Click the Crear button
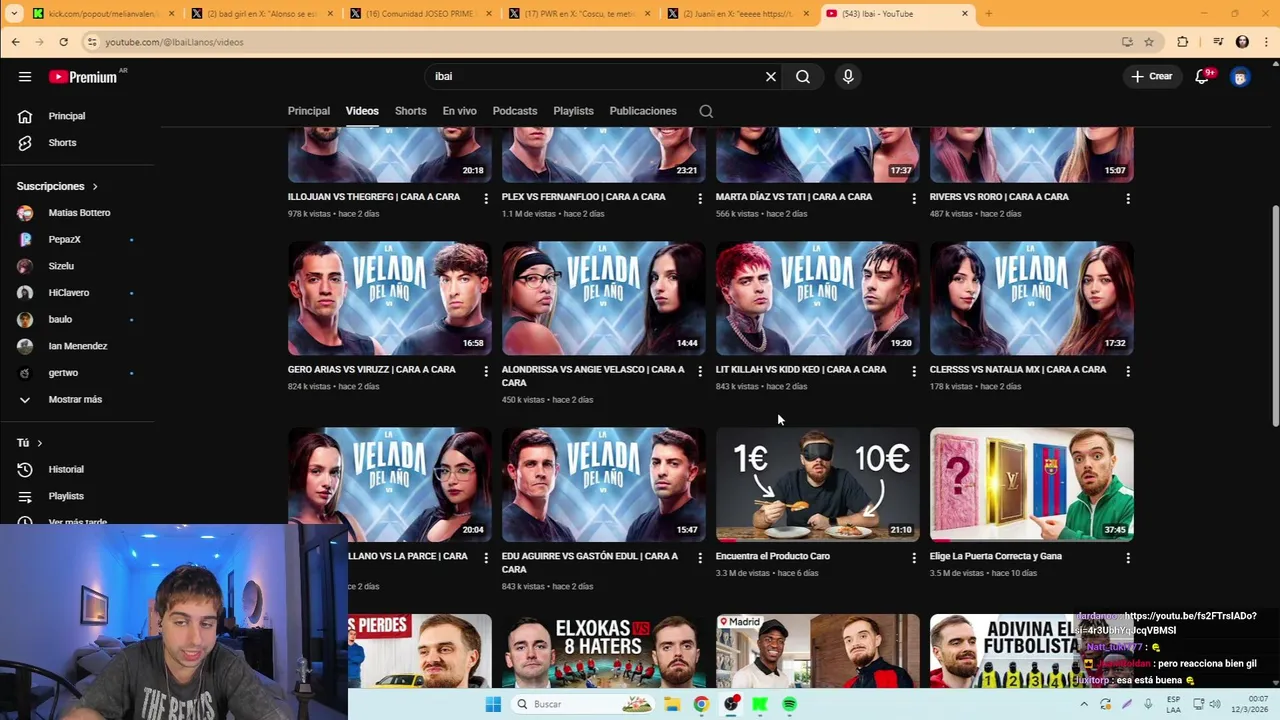The width and height of the screenshot is (1280, 720). click(1152, 76)
